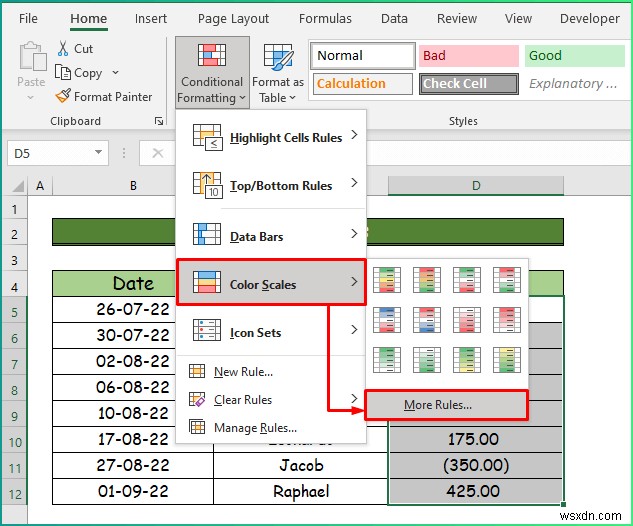
Task: Switch to the View tab
Action: (x=518, y=19)
